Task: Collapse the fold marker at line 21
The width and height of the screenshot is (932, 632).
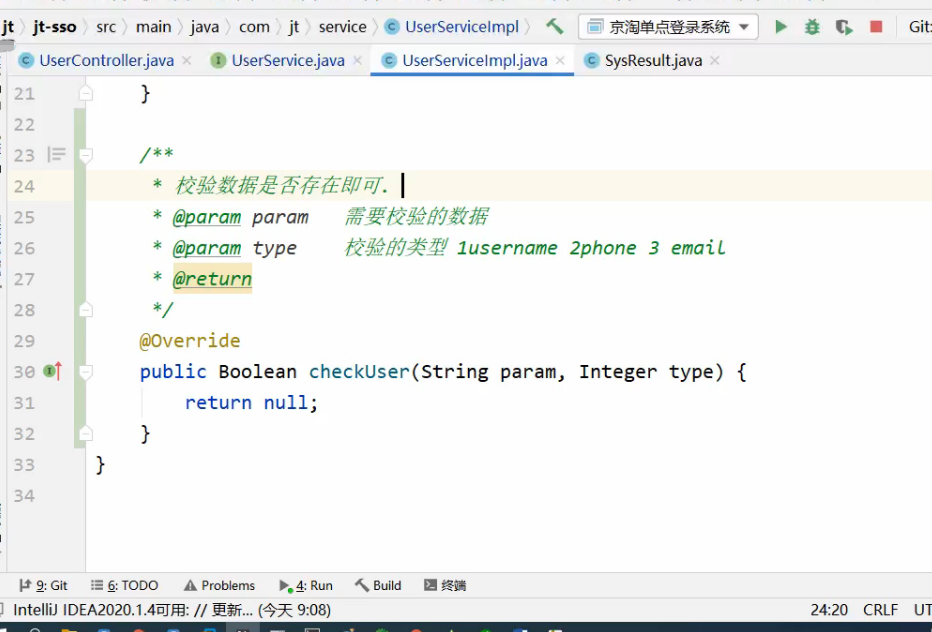Action: point(86,93)
